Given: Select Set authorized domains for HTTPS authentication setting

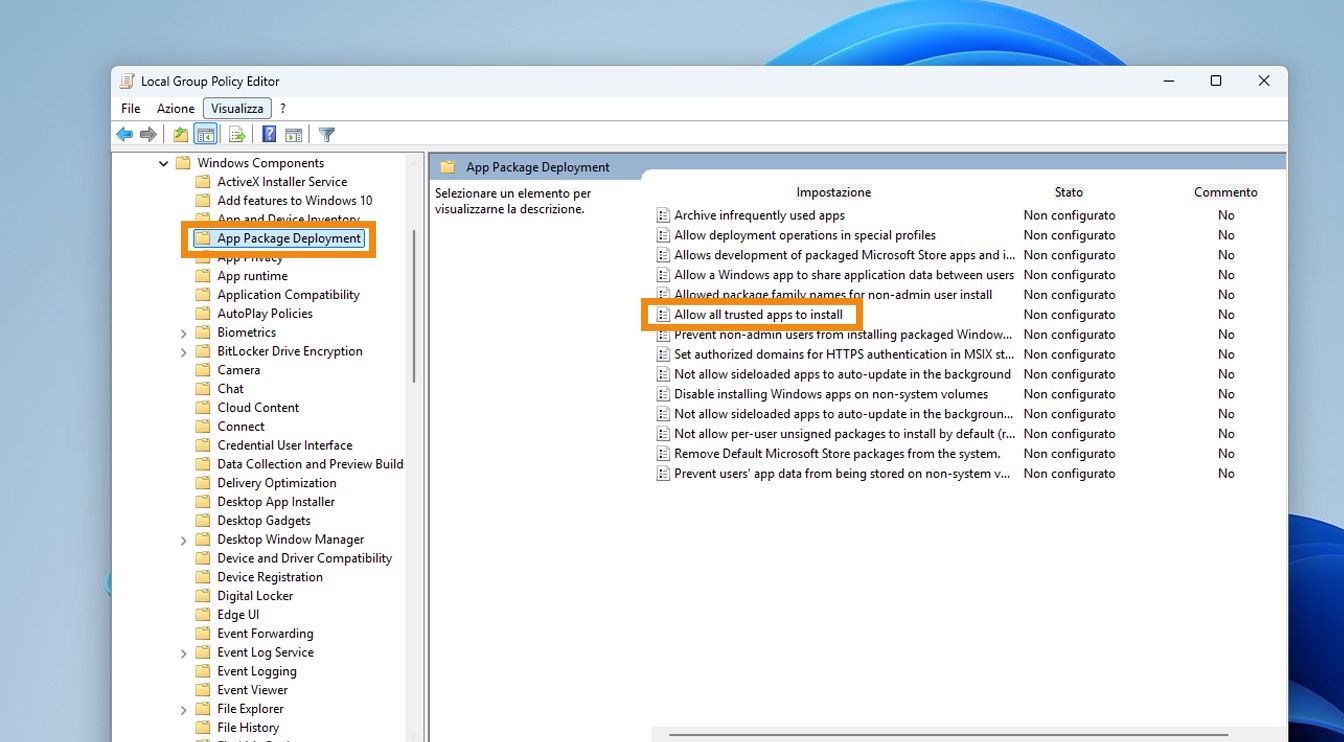Looking at the screenshot, I should tap(844, 354).
